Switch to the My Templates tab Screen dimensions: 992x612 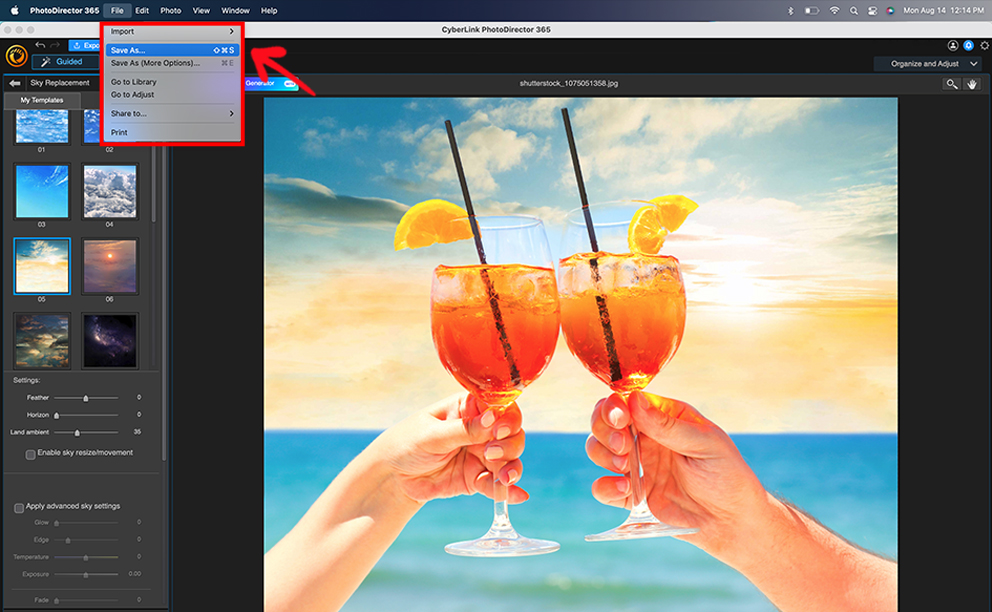[42, 100]
